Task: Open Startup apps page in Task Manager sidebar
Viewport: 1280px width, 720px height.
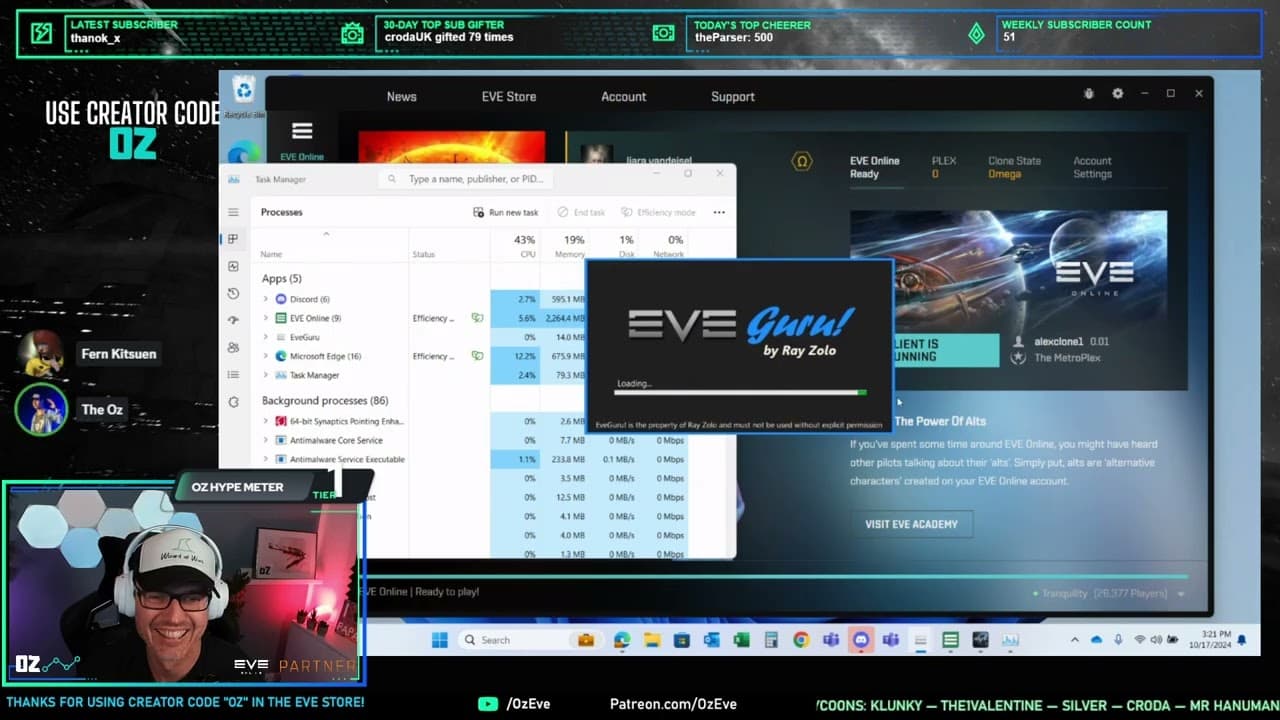Action: click(x=233, y=320)
